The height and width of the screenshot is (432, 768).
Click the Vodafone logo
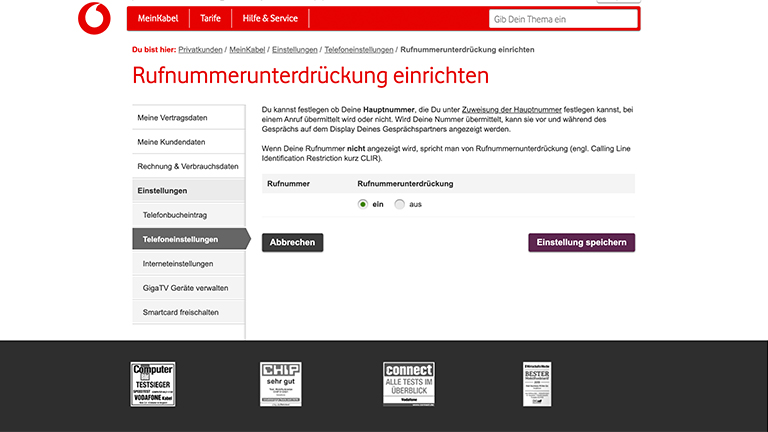coord(95,18)
